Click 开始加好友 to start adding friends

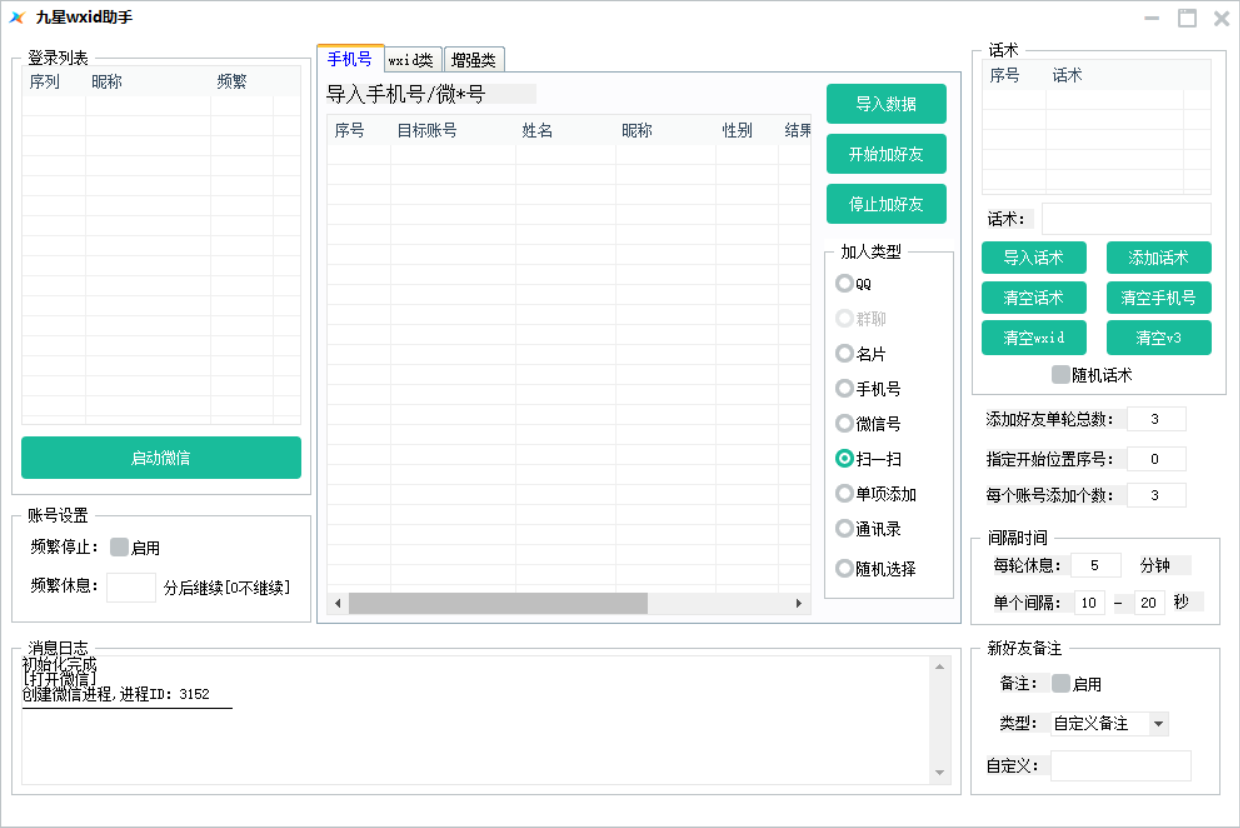pyautogui.click(x=886, y=153)
